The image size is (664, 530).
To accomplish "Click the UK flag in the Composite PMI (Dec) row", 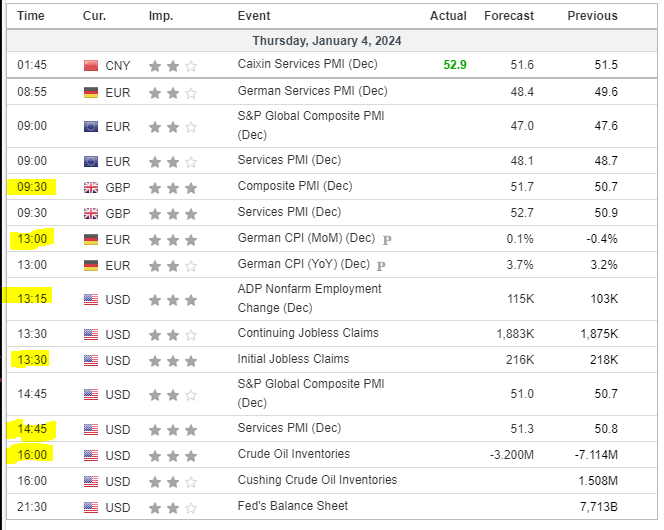I will click(92, 187).
